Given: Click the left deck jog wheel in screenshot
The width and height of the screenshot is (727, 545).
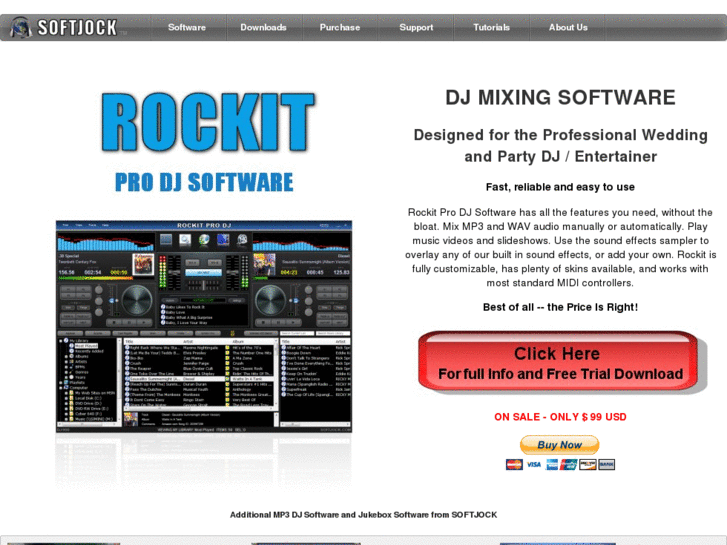Looking at the screenshot, I should tap(137, 300).
